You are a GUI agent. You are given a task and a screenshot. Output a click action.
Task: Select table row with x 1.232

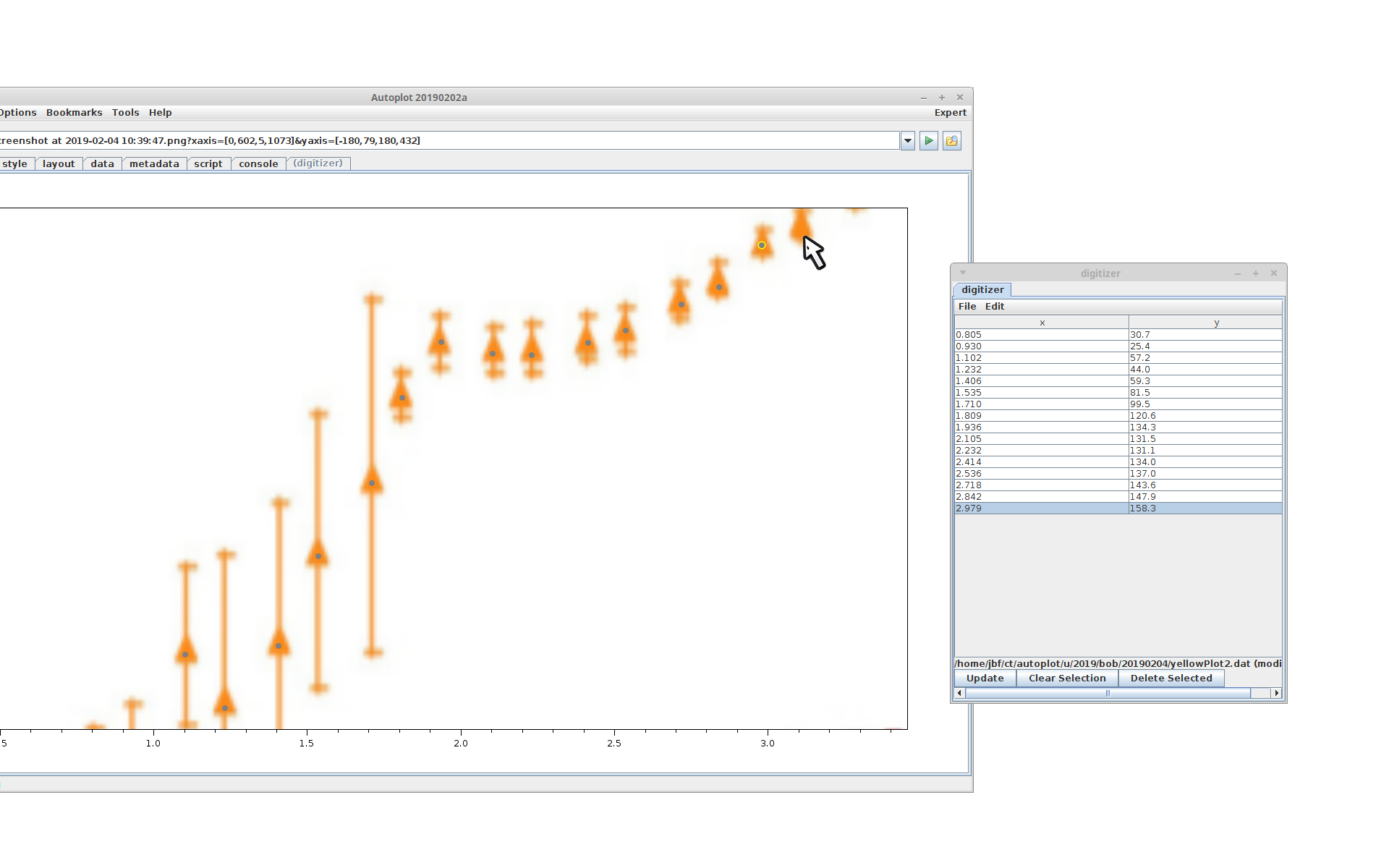pos(1118,370)
